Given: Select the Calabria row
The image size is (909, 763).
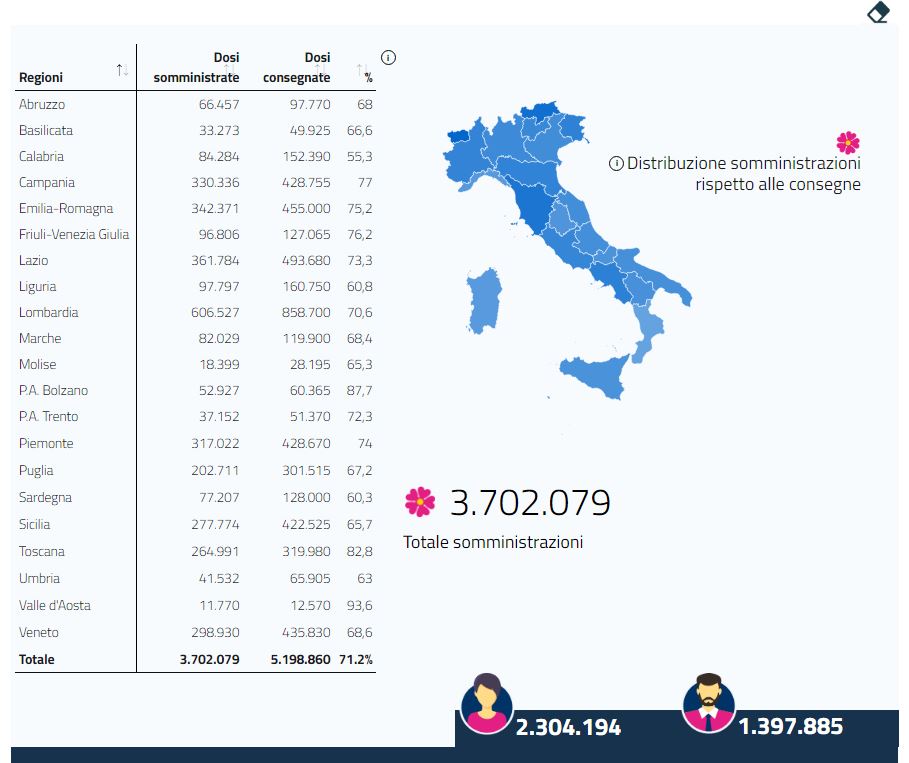Looking at the screenshot, I should pos(195,157).
